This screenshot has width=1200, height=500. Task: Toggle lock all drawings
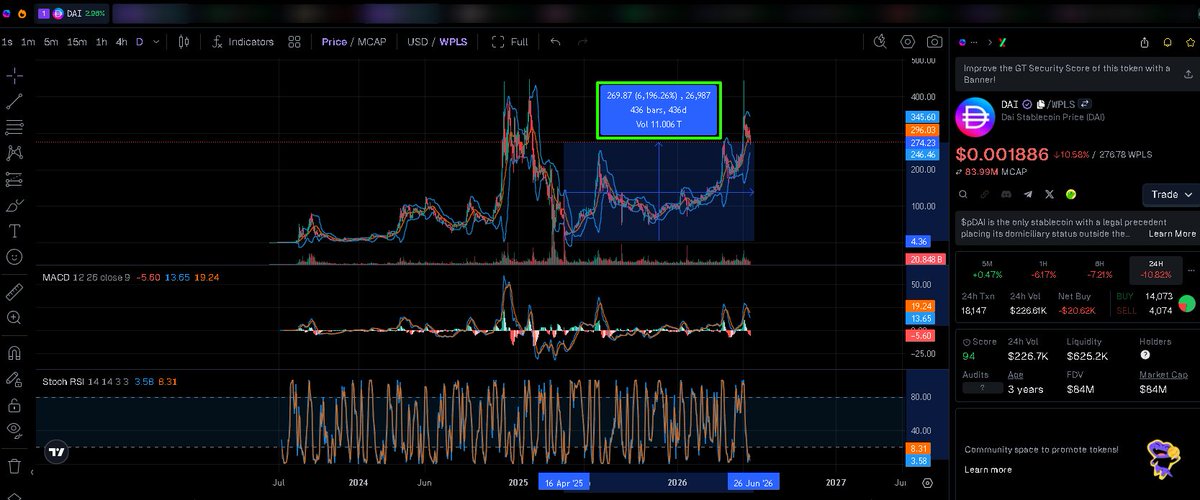[x=15, y=405]
